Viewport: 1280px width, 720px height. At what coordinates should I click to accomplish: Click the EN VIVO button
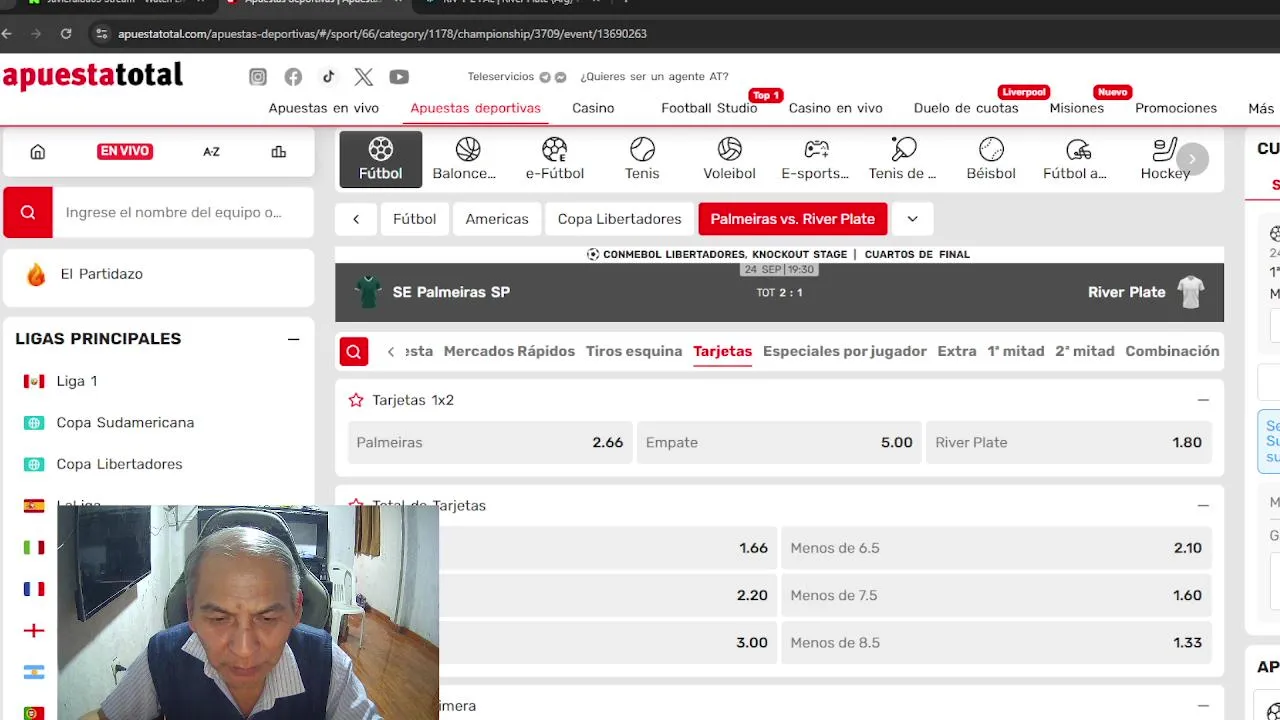tap(124, 152)
